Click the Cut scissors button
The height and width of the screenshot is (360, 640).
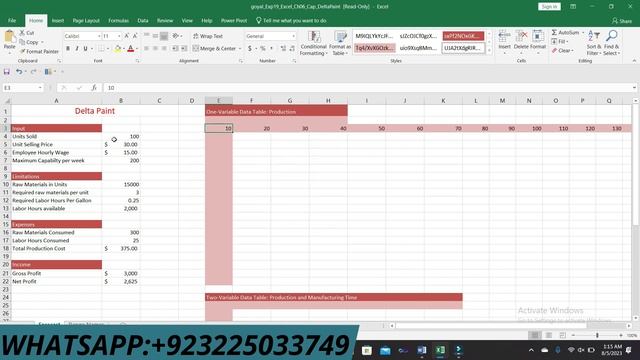pos(27,33)
